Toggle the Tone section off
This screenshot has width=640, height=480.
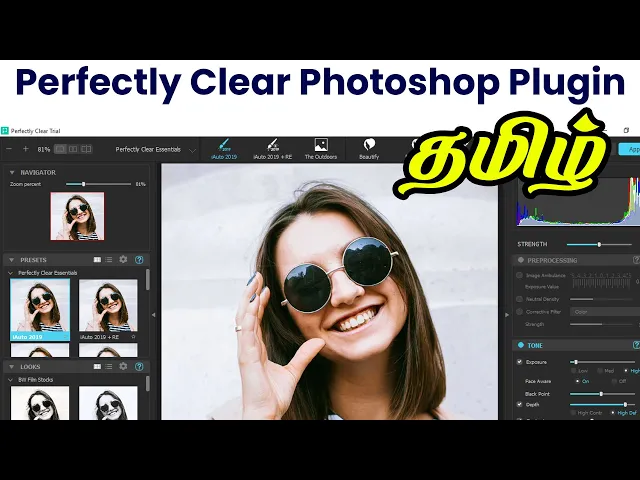[521, 345]
